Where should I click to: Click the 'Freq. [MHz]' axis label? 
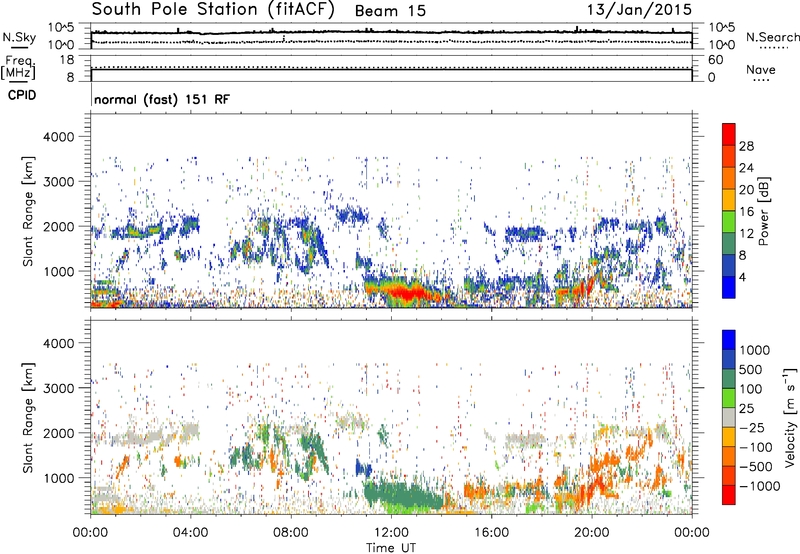pos(18,68)
